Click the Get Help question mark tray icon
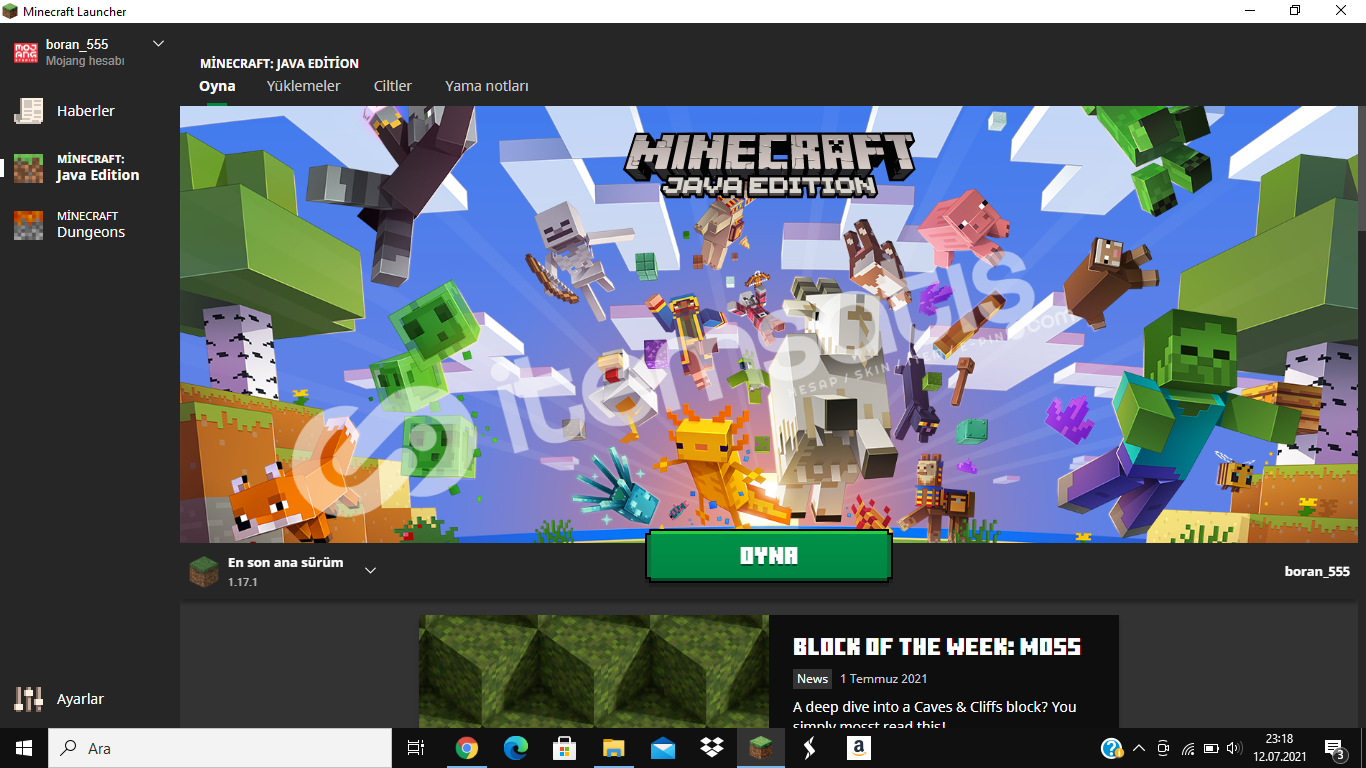The height and width of the screenshot is (768, 1366). 1112,748
